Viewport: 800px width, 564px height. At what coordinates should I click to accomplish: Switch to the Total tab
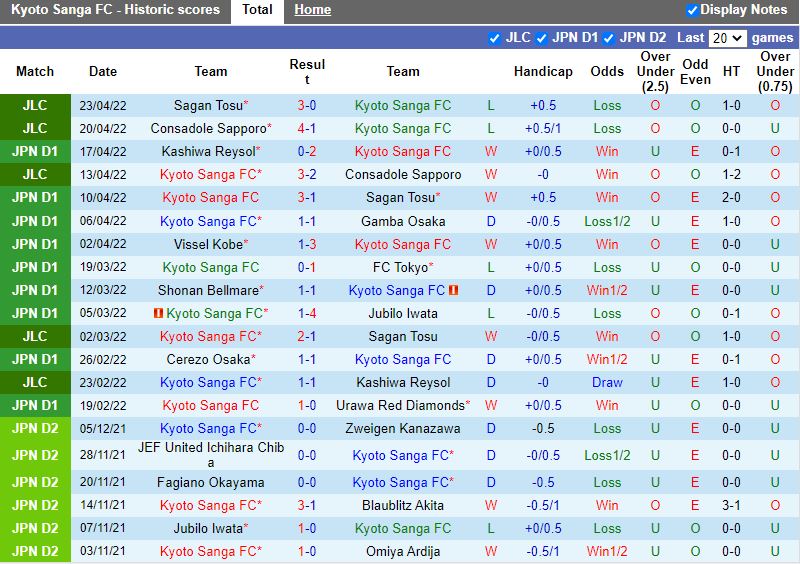pyautogui.click(x=257, y=10)
